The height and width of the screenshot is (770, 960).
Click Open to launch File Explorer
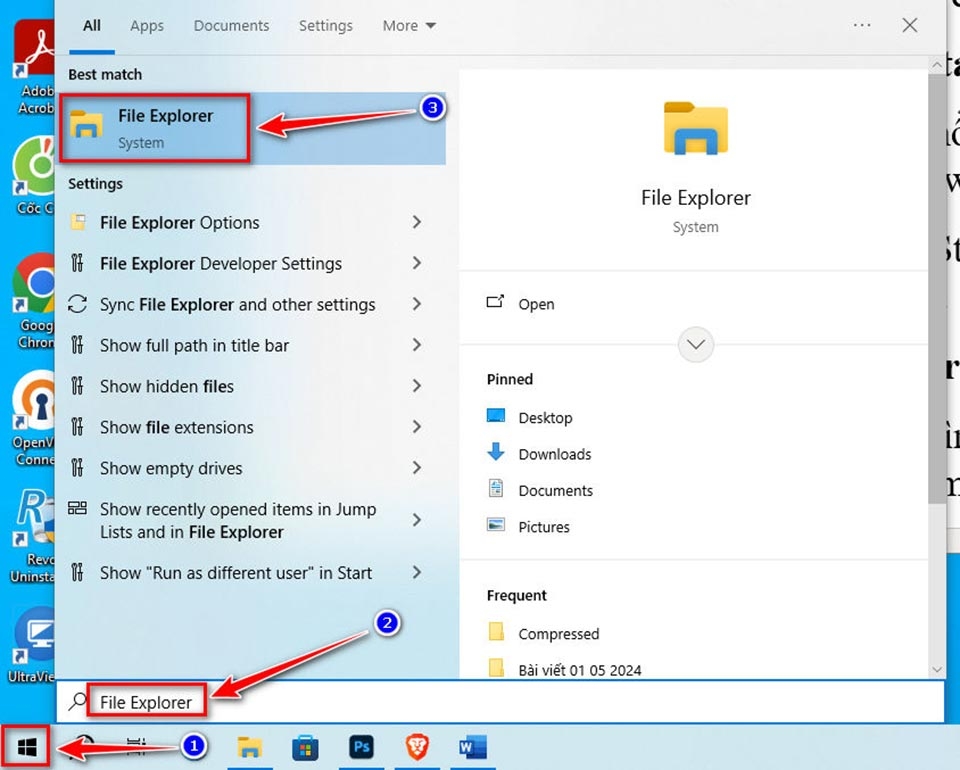click(536, 304)
